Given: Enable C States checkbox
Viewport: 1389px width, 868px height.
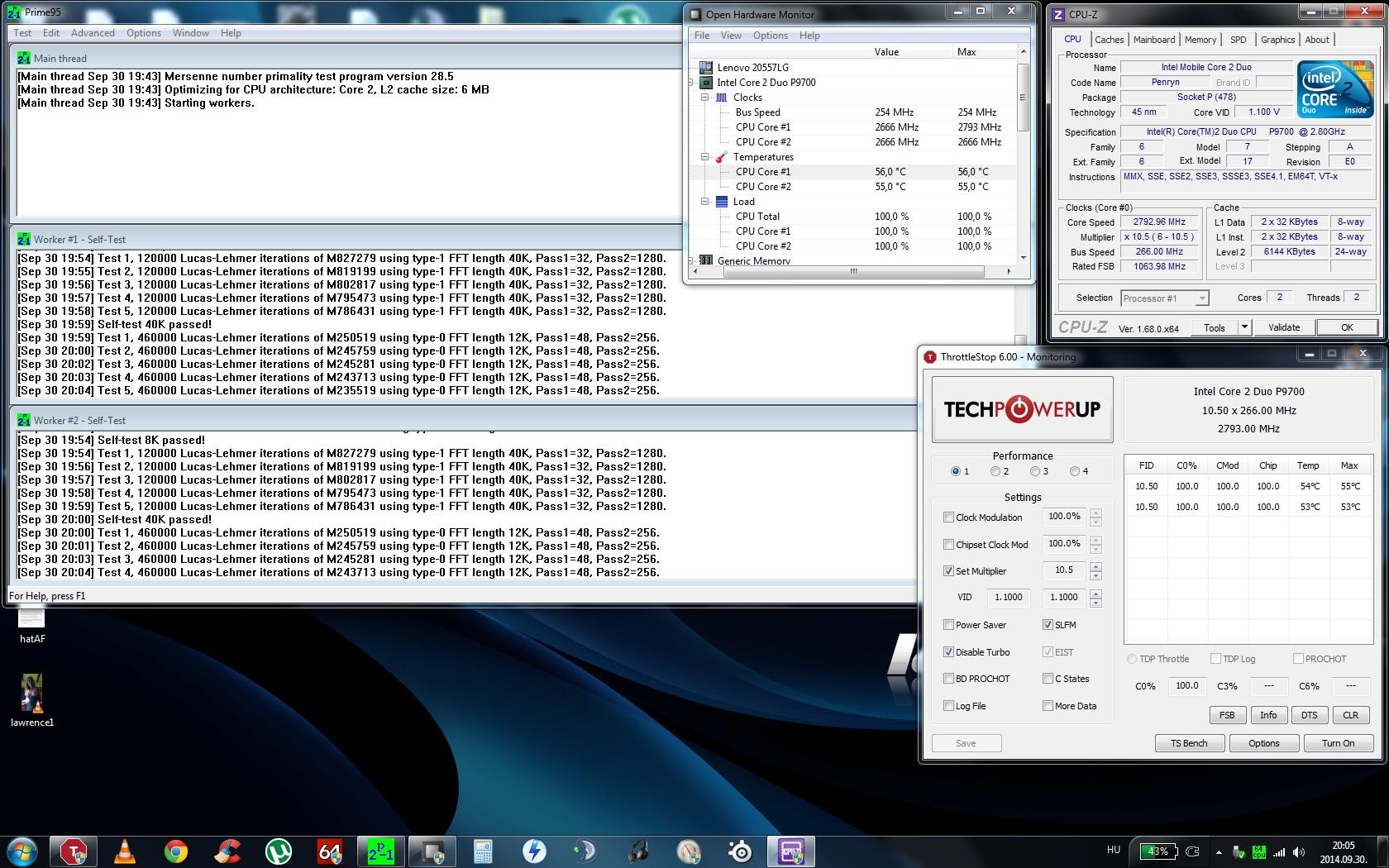Looking at the screenshot, I should point(1048,679).
